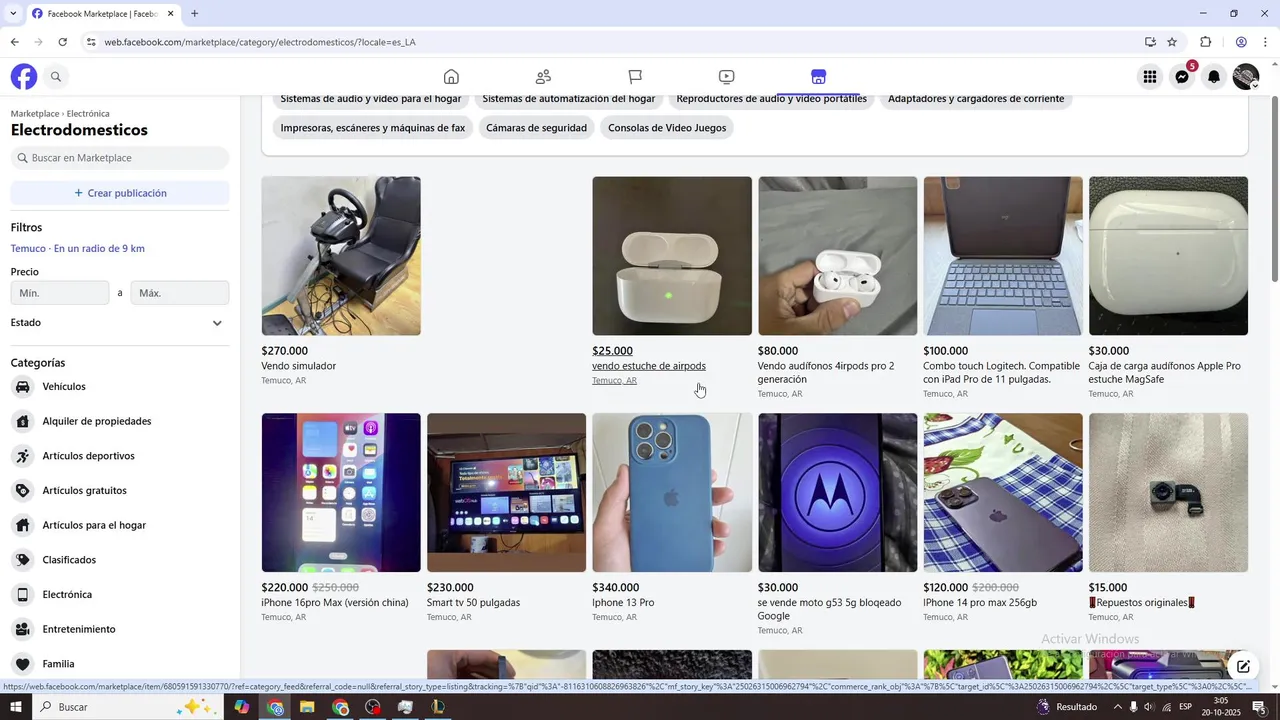Open iPhone 16pro Max listing photo
Screen dimensions: 1280x720
pos(341,493)
